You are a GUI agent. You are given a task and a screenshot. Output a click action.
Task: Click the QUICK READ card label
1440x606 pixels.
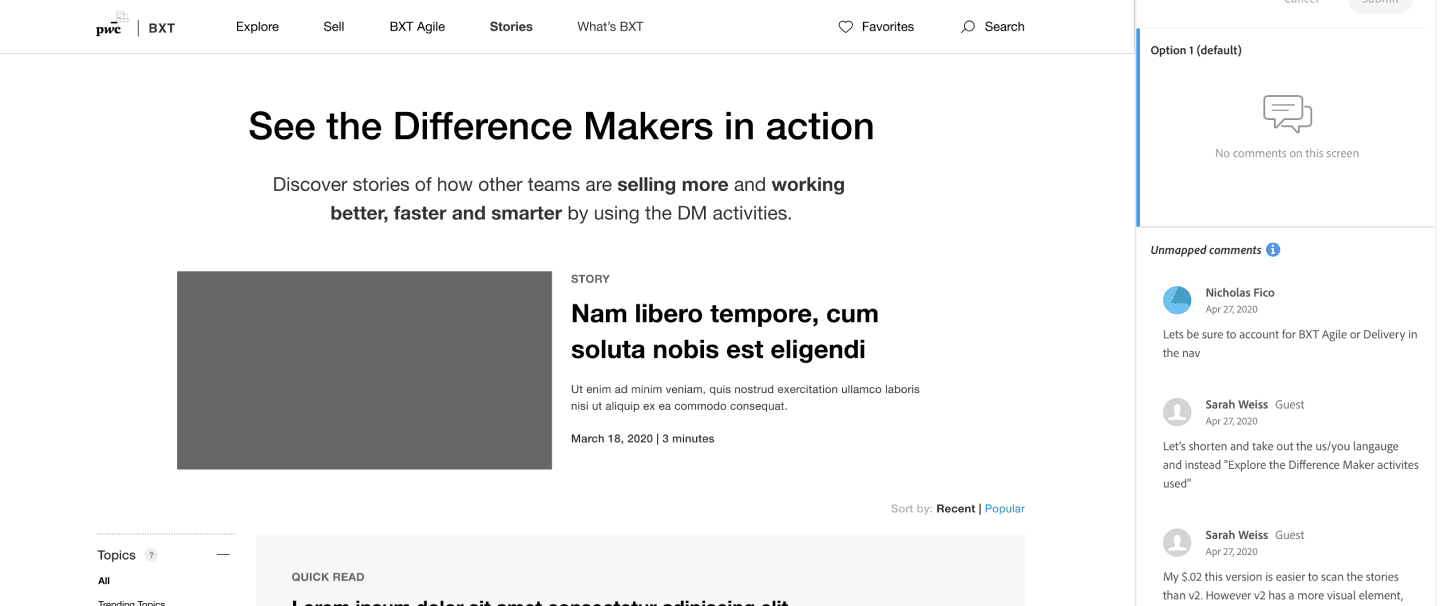click(328, 577)
